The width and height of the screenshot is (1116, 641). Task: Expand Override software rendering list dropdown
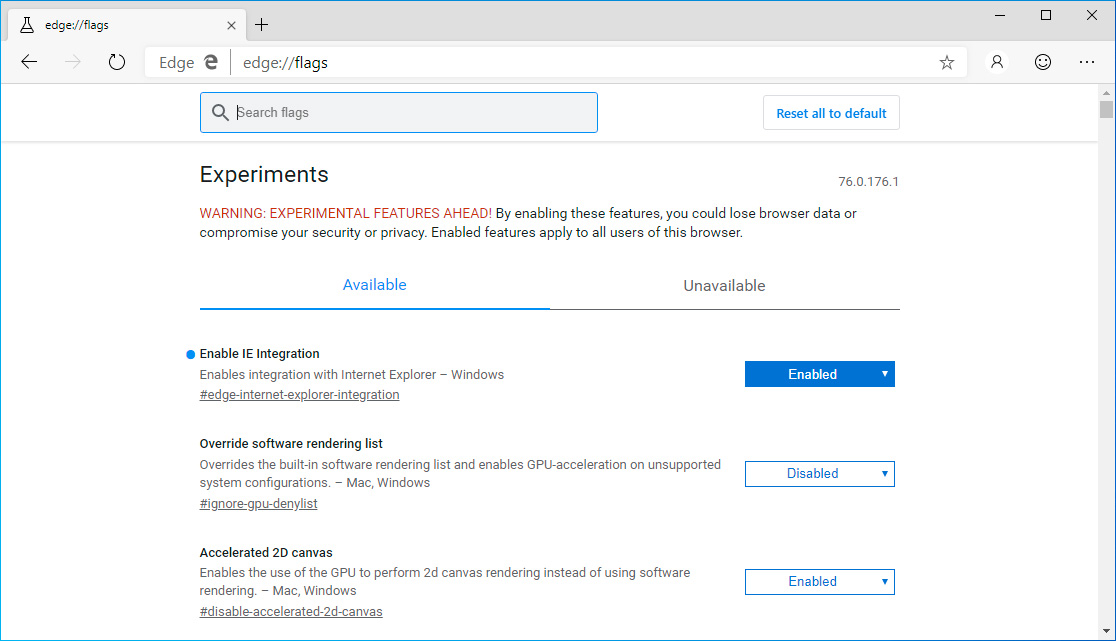819,474
